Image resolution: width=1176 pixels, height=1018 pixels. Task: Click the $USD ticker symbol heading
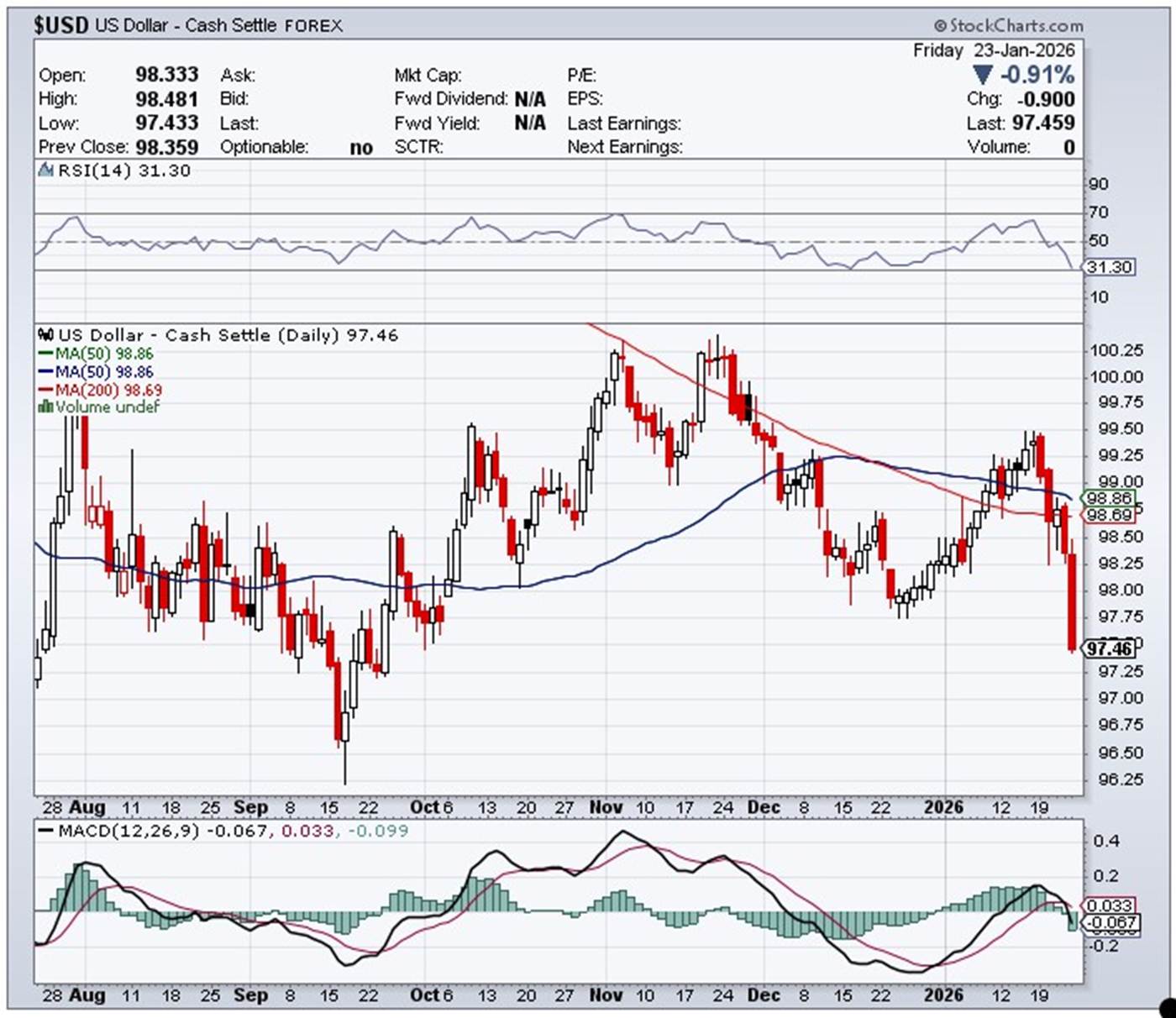(x=61, y=25)
